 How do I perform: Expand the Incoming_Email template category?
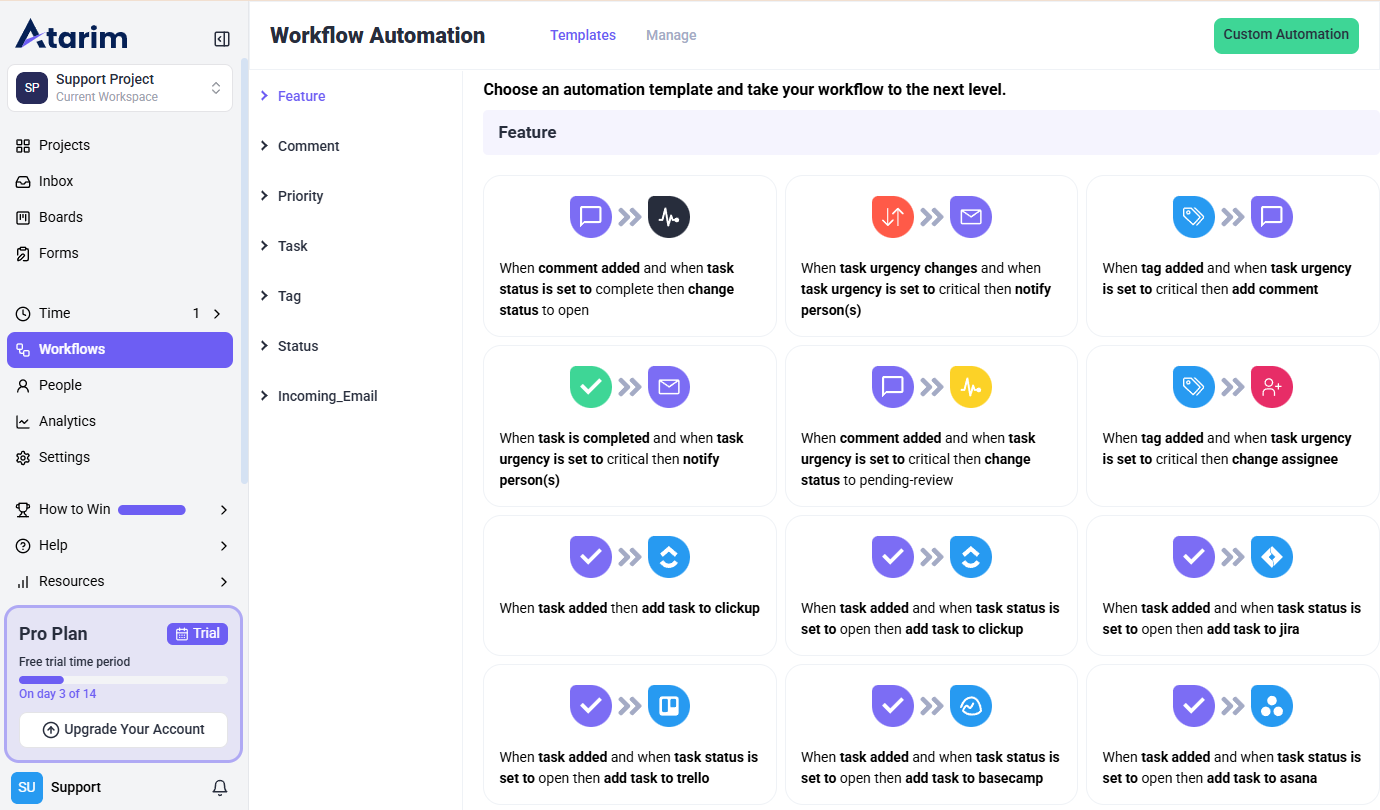click(x=327, y=396)
